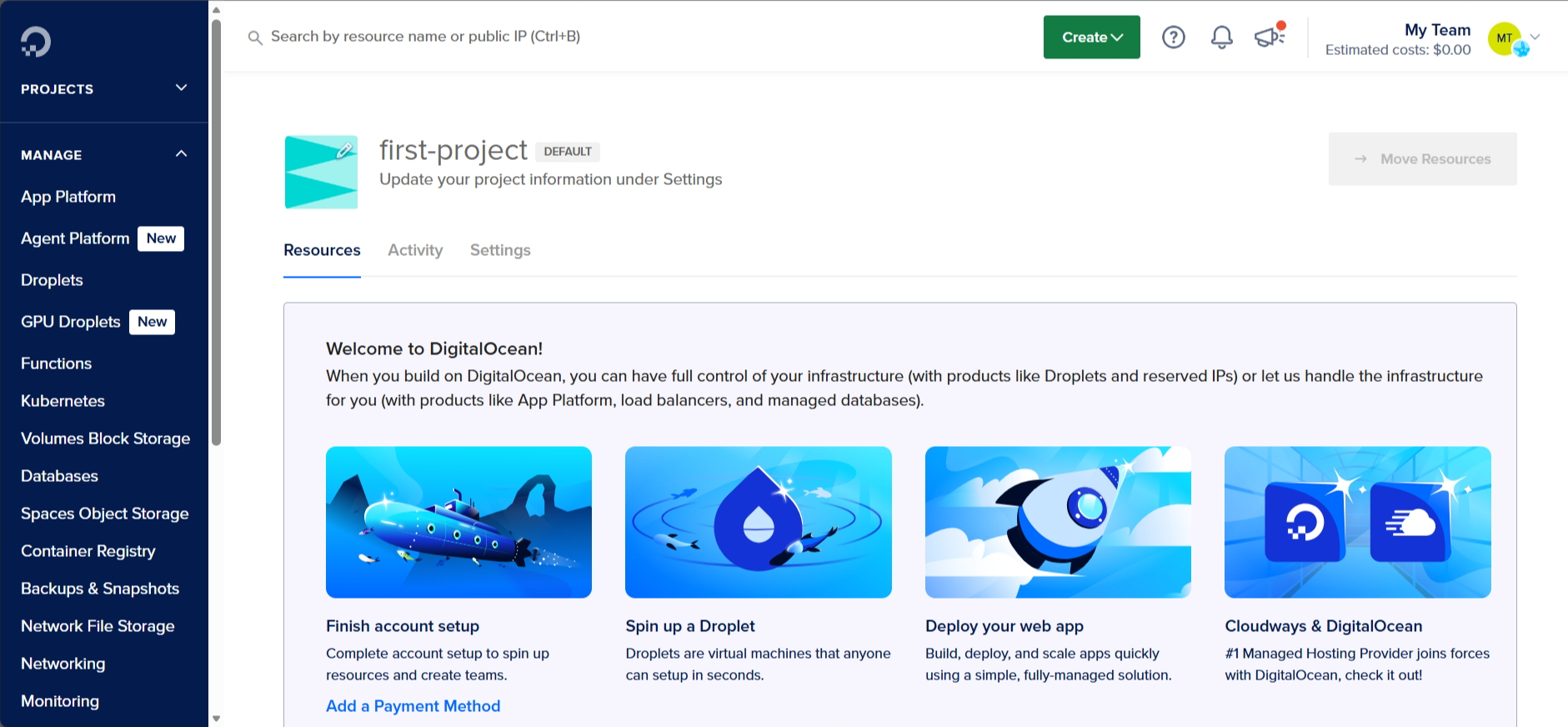Viewport: 1568px width, 727px height.
Task: Click the New badge beside Agent Platform
Action: pyautogui.click(x=161, y=238)
